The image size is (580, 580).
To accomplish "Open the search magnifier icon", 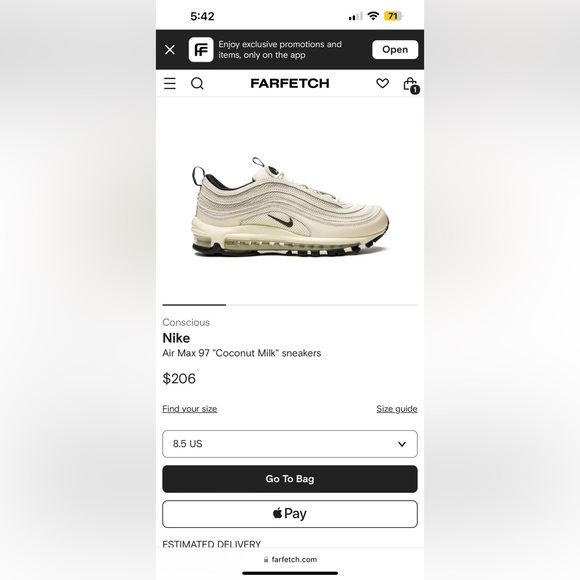I will tap(197, 84).
